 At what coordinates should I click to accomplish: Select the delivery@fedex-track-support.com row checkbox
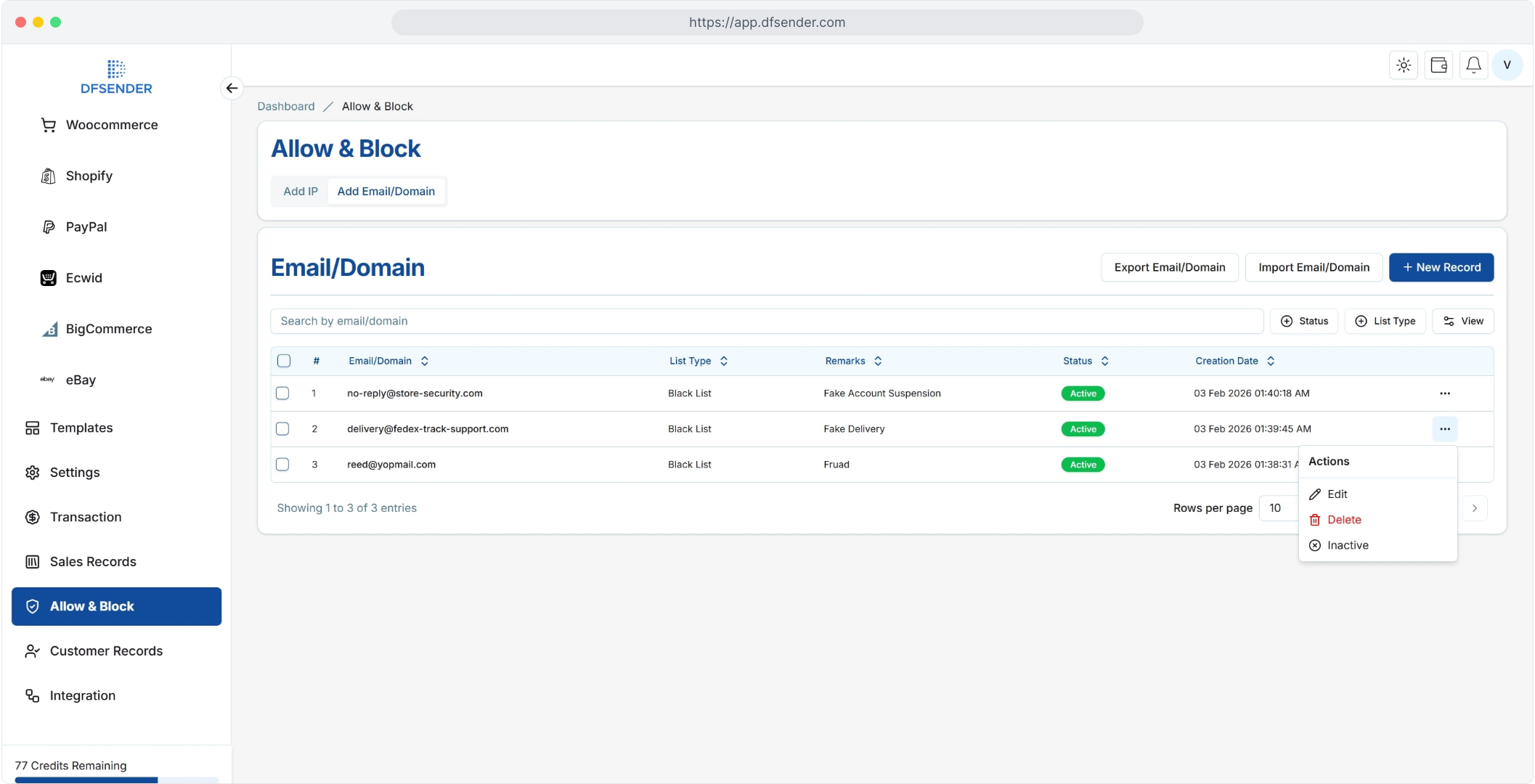coord(282,429)
